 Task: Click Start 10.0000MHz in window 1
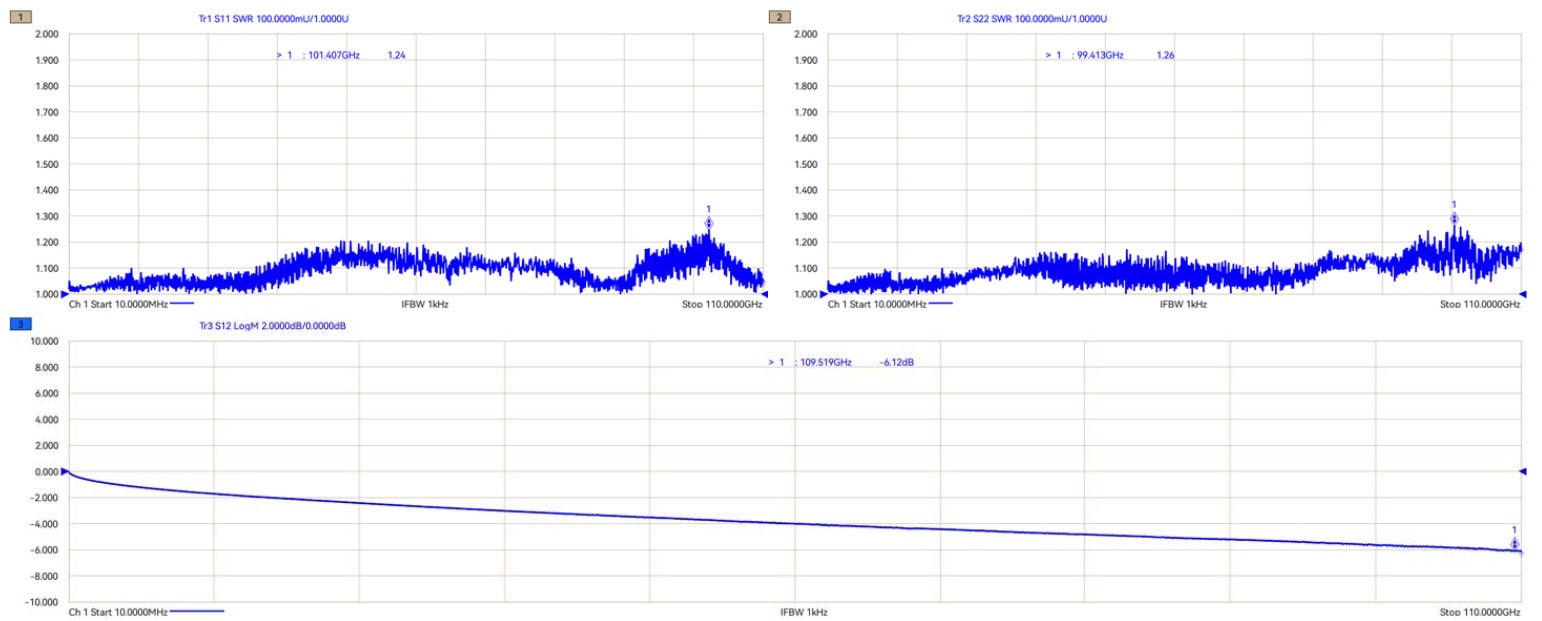pyautogui.click(x=118, y=303)
